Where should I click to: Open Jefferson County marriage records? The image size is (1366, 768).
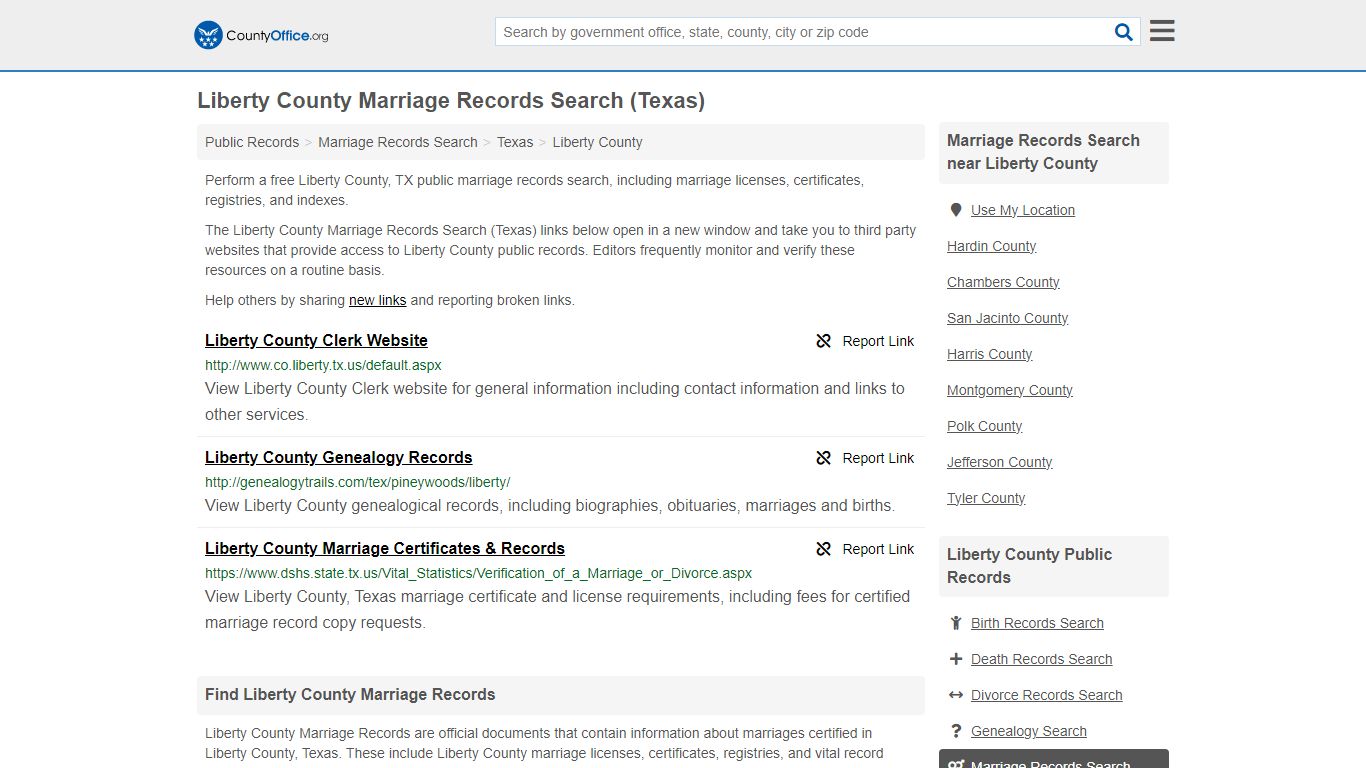pos(999,462)
